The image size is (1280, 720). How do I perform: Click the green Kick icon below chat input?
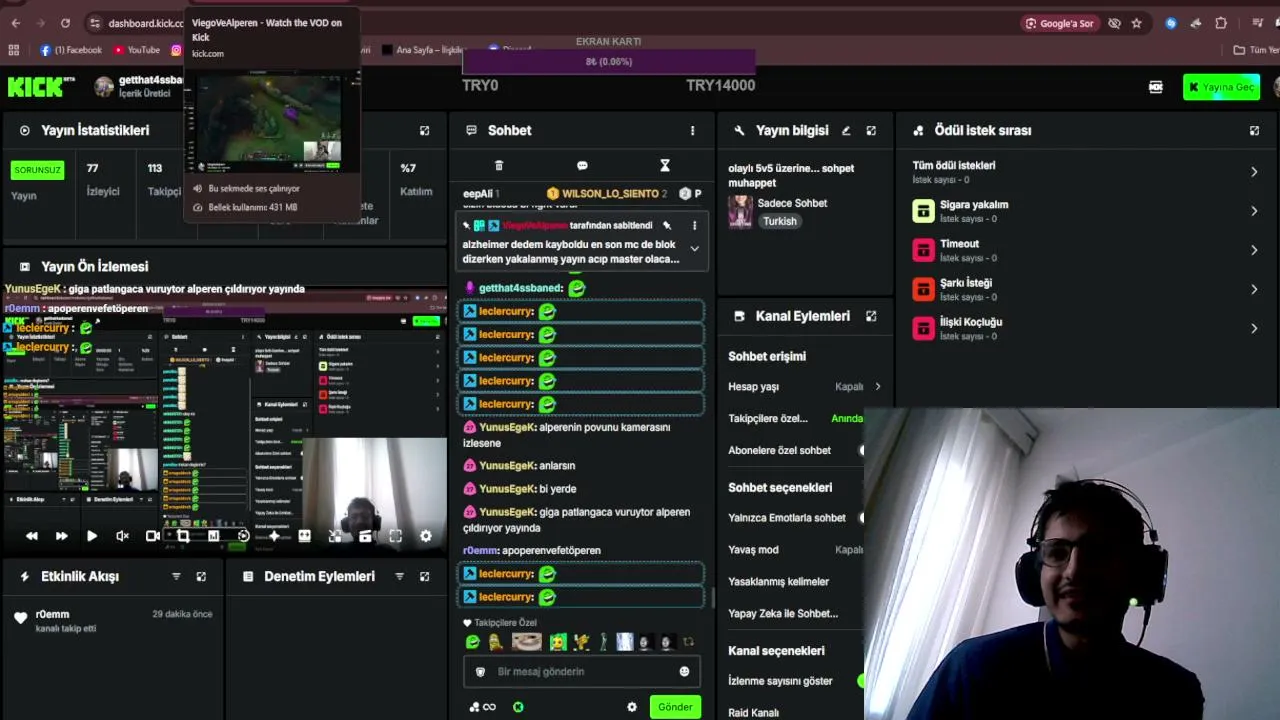pos(518,707)
